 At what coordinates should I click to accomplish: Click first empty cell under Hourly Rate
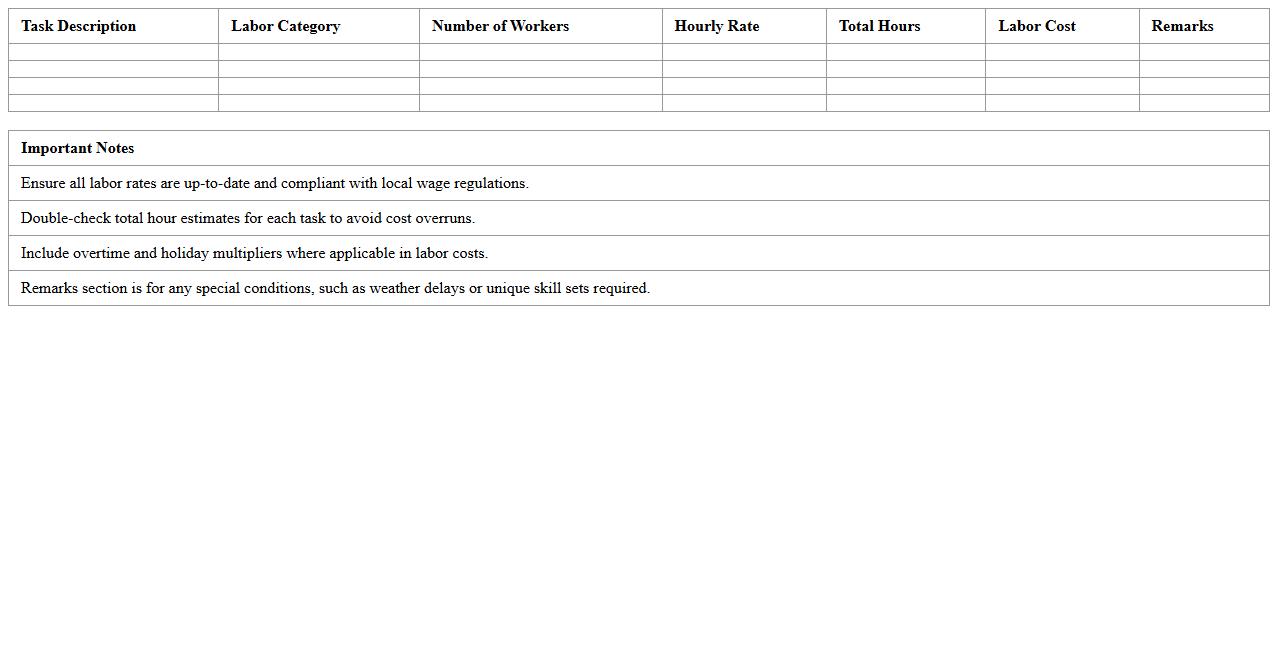pos(744,52)
